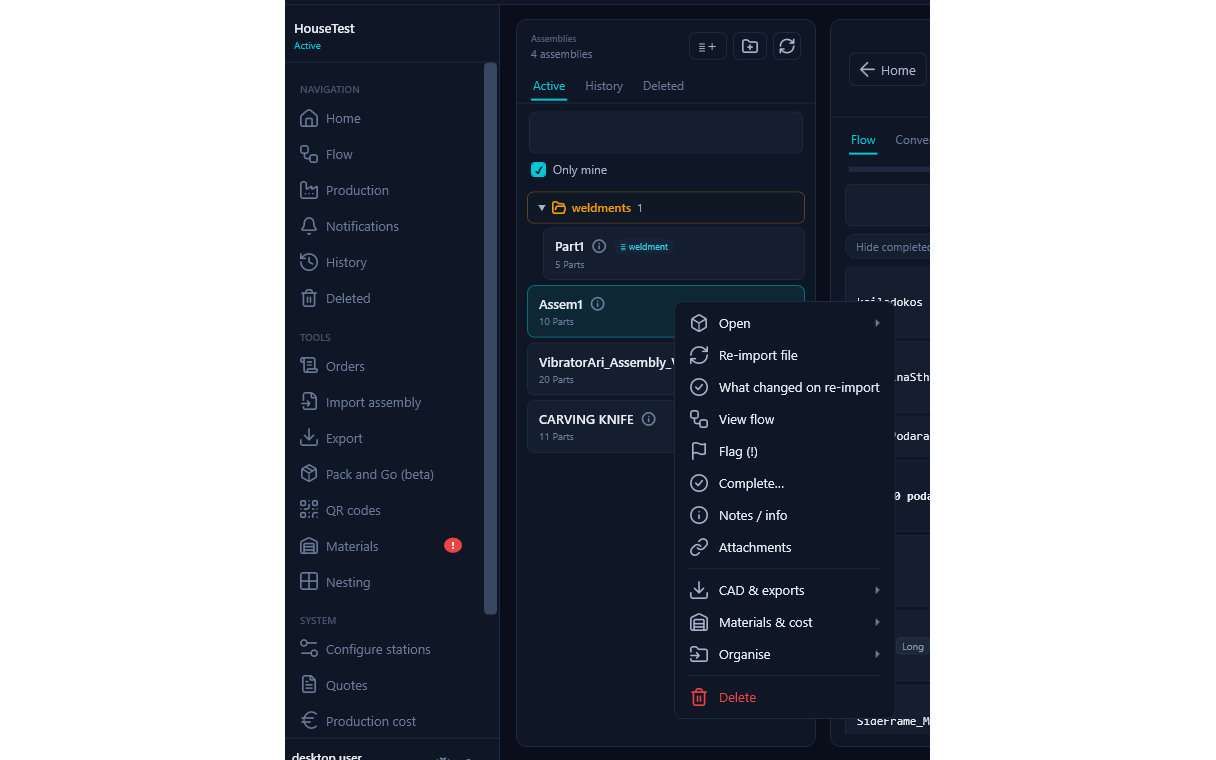Screen dimensions: 1216x760
Task: Click the HouseTest workspace name
Action: tap(324, 29)
